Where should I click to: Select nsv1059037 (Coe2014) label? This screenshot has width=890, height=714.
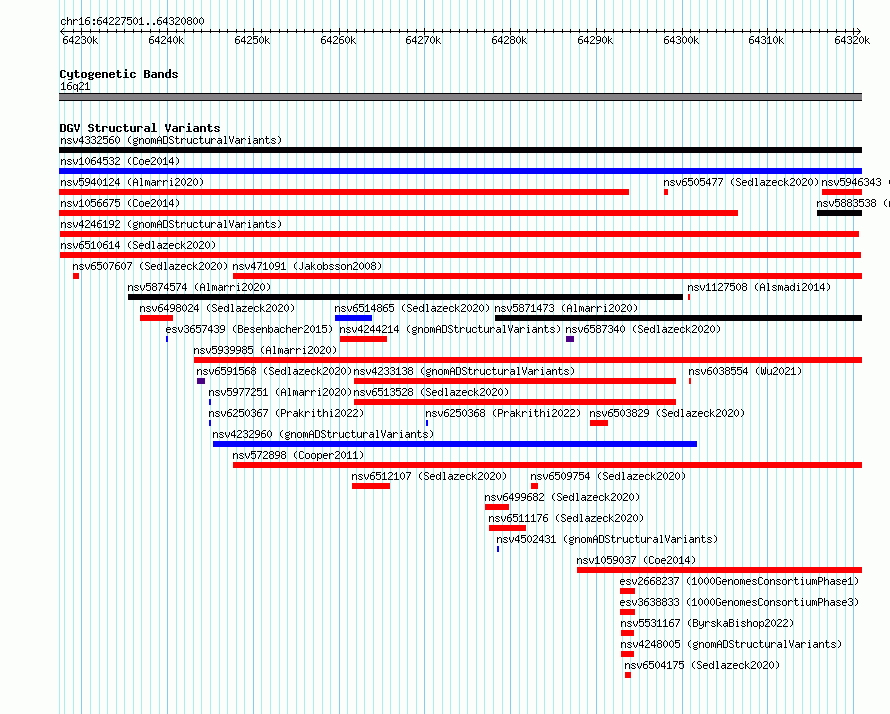(x=636, y=560)
